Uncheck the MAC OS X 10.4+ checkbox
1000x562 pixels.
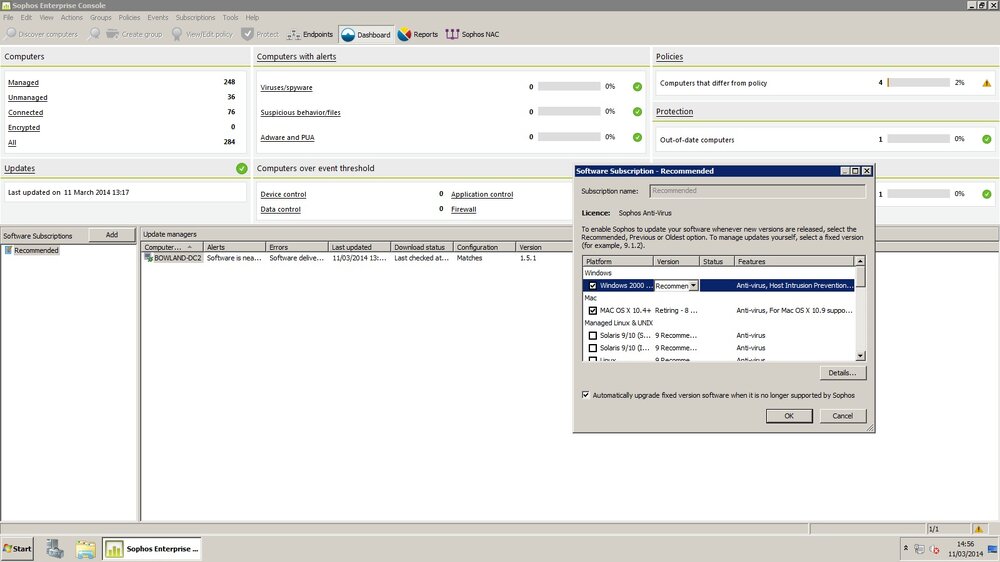tap(592, 311)
